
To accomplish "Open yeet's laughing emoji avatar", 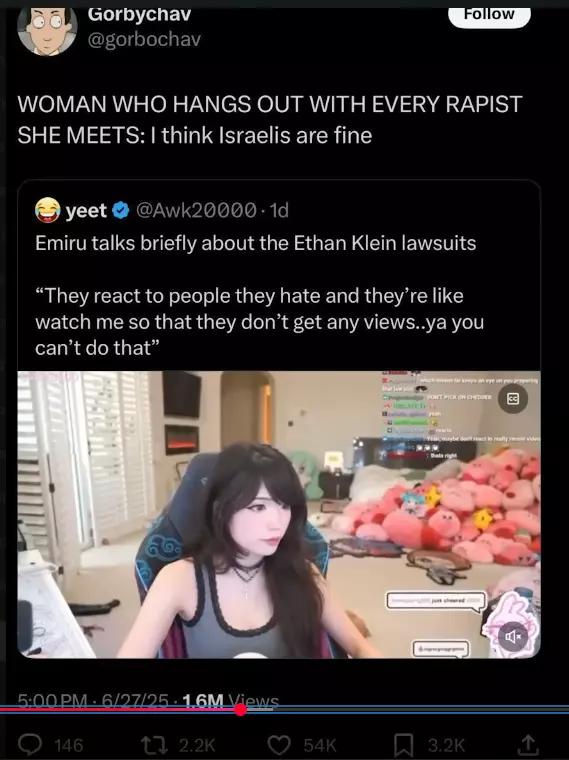I will pyautogui.click(x=47, y=210).
